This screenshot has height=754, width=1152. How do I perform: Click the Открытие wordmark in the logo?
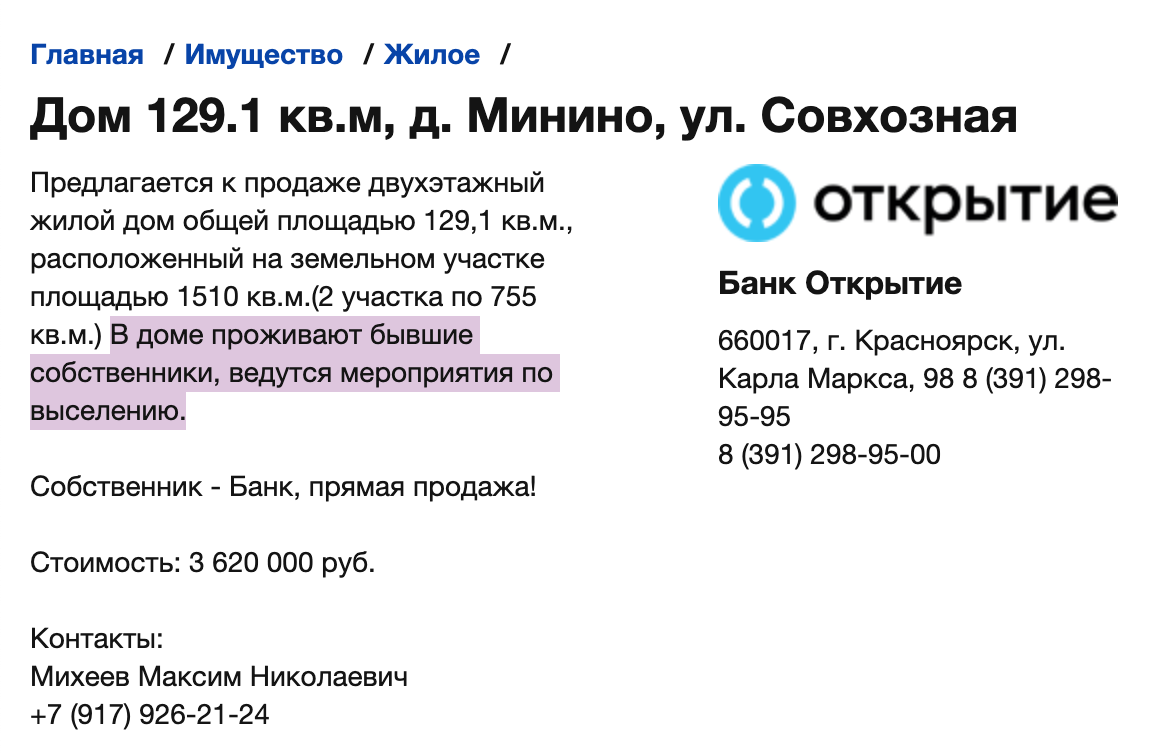point(964,203)
